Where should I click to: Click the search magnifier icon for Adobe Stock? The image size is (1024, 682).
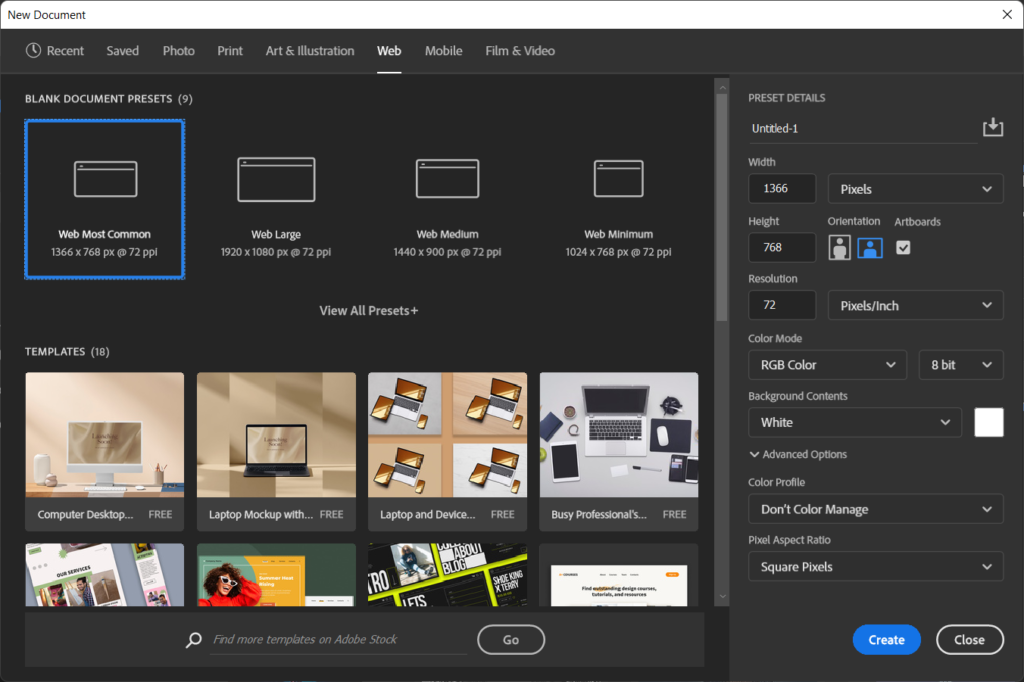tap(194, 640)
